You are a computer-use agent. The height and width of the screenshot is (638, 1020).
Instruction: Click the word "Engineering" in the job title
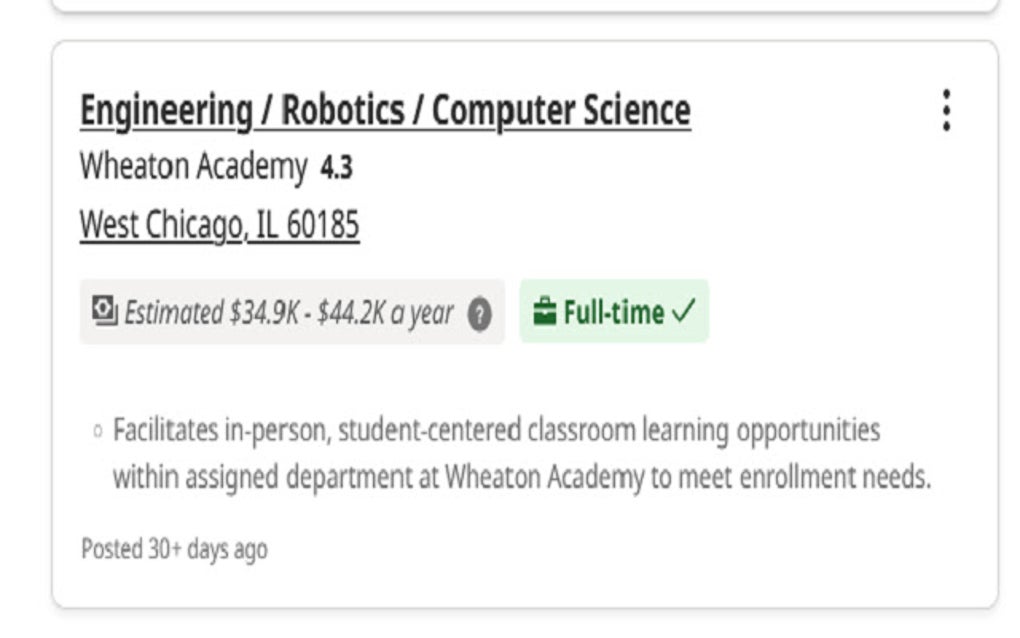tap(166, 111)
